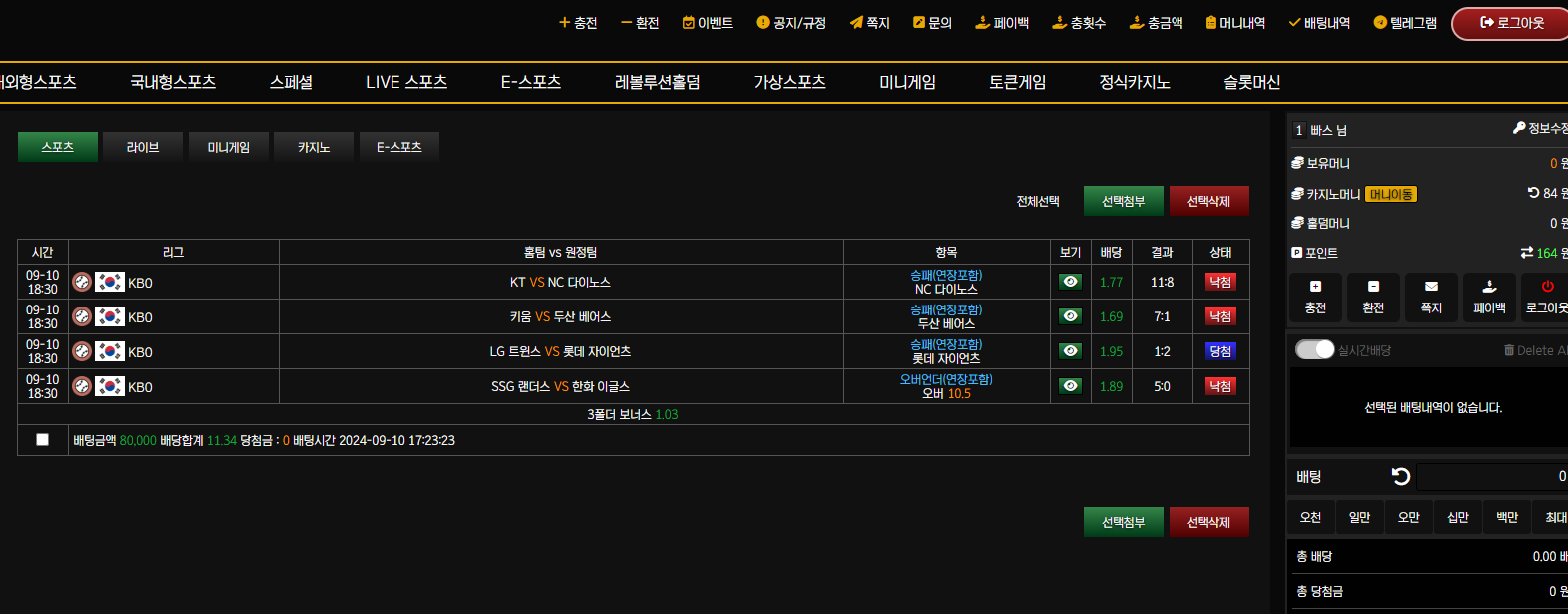
Task: Open 문의 inquiry page
Action: (x=933, y=23)
